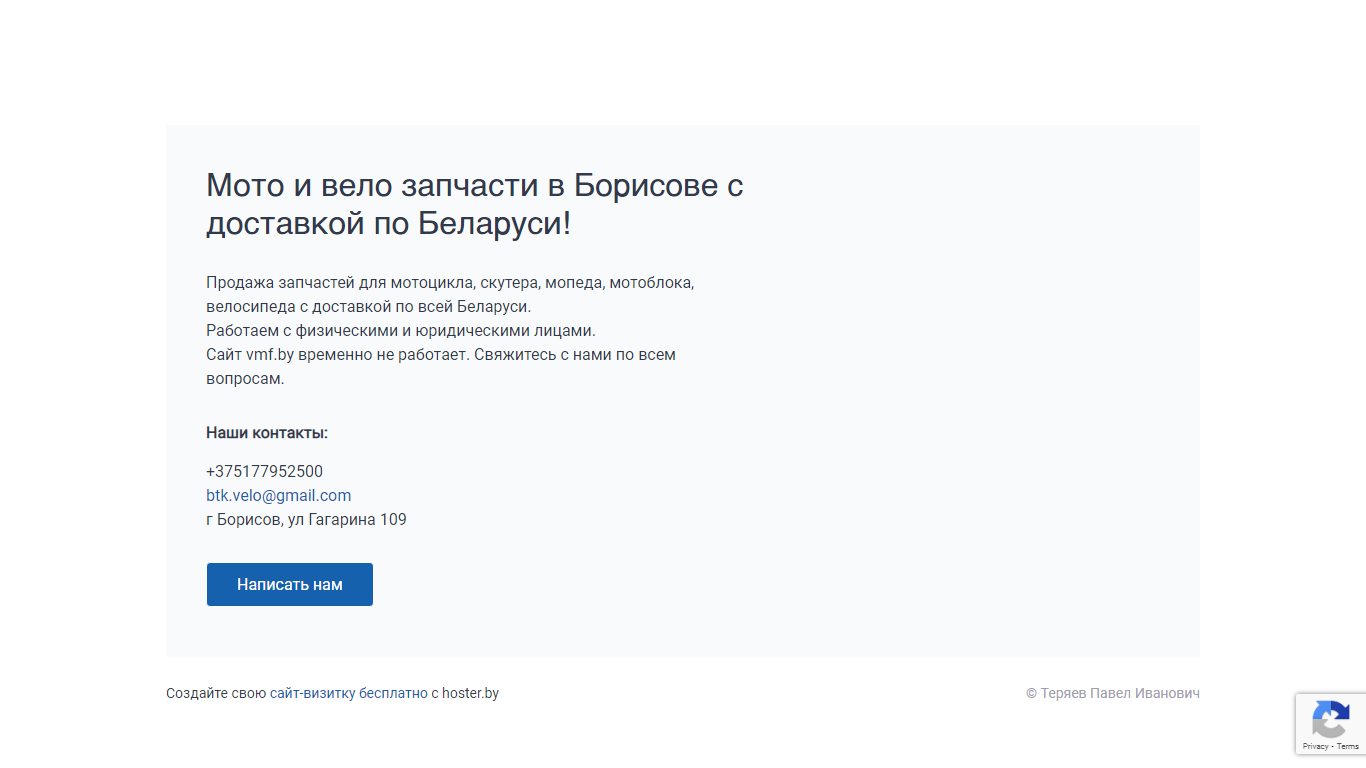Click the "Написать нам" button
1366x768 pixels.
pyautogui.click(x=290, y=584)
